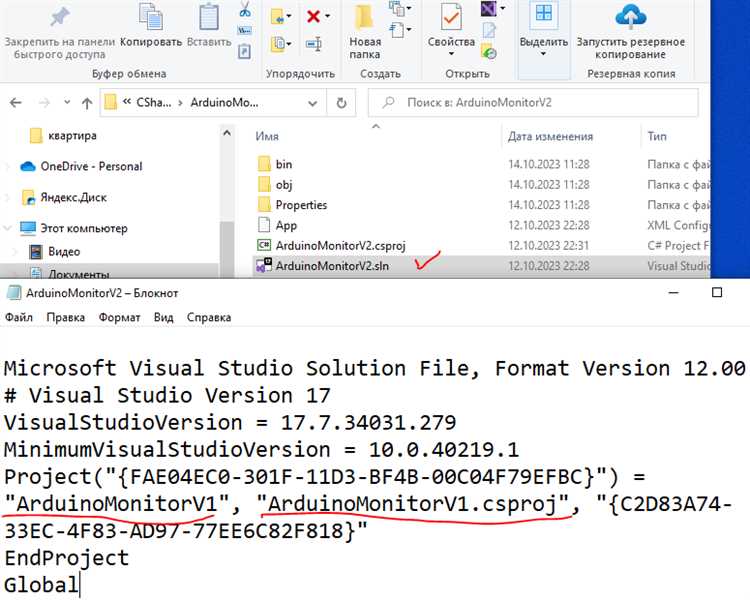Sort by Тип column header
The image size is (750, 600).
(x=657, y=136)
